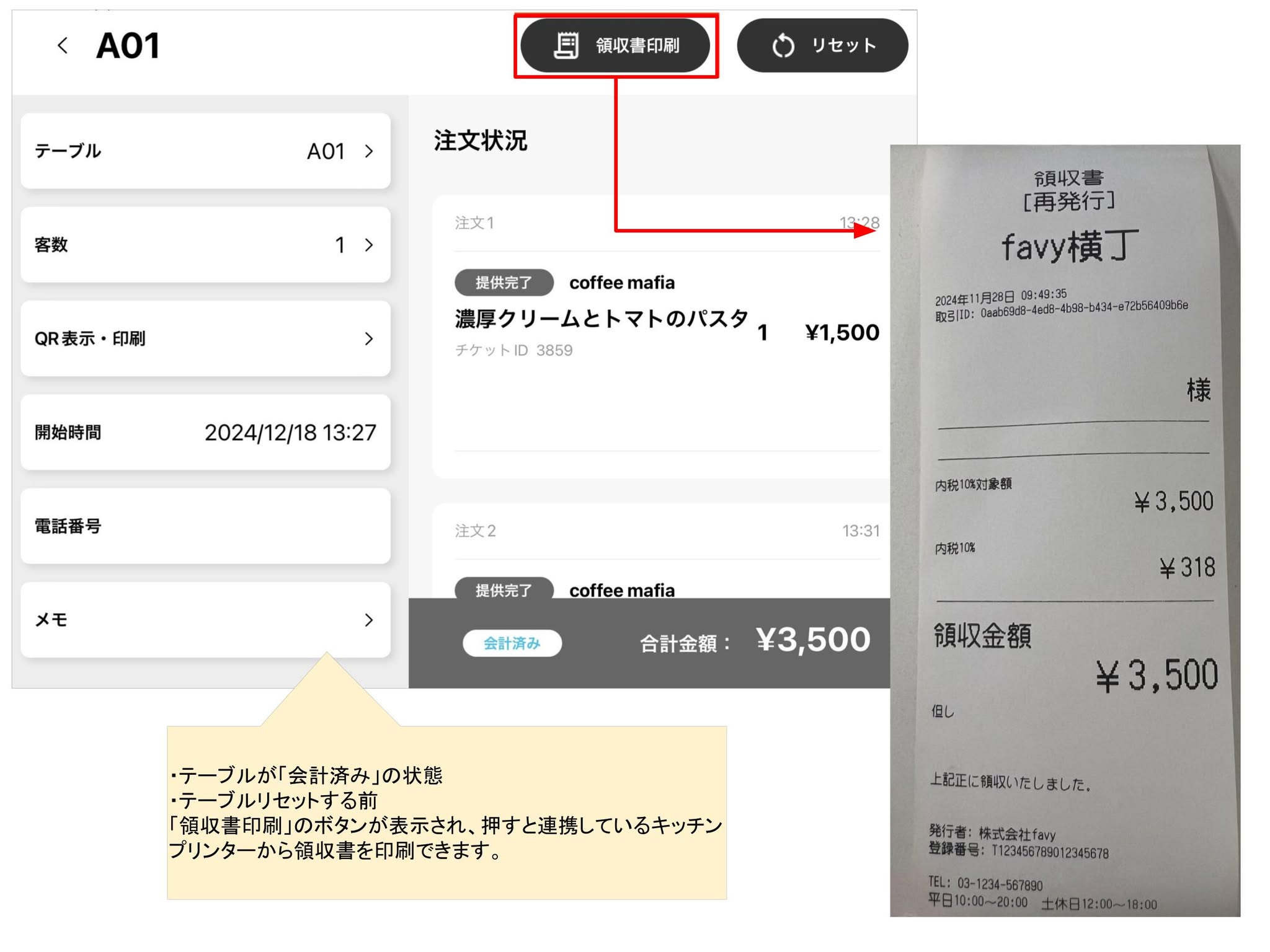Image resolution: width=1270 pixels, height=952 pixels.
Task: Open the メモ row chevron
Action: (369, 620)
